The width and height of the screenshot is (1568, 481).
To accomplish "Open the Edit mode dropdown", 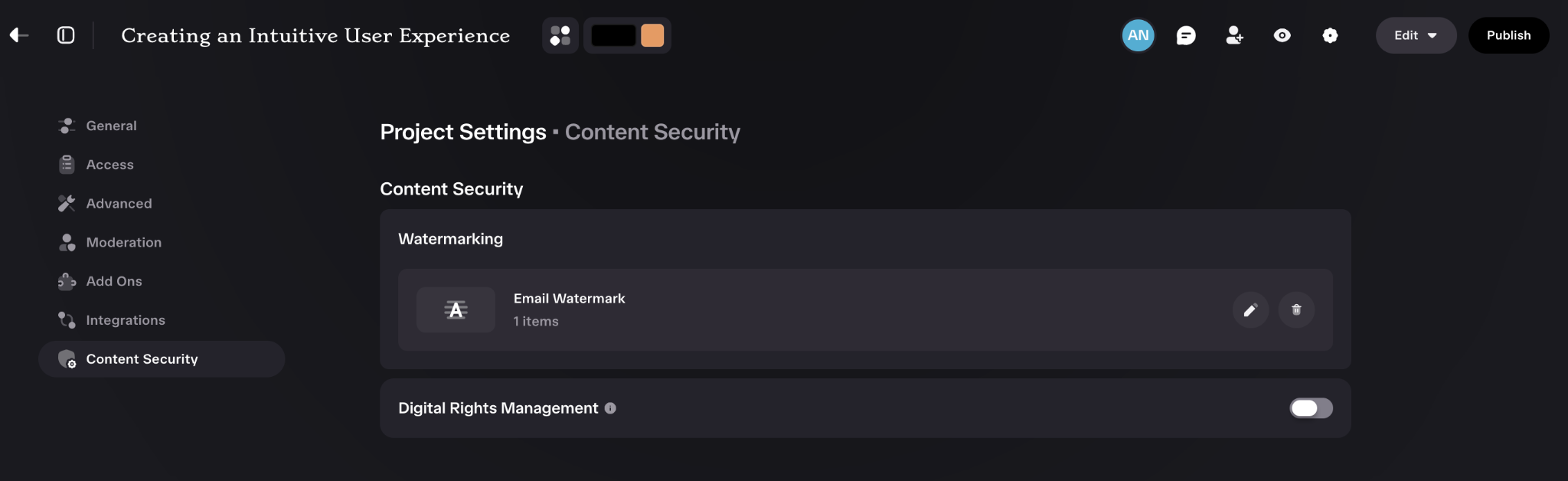I will point(1416,35).
